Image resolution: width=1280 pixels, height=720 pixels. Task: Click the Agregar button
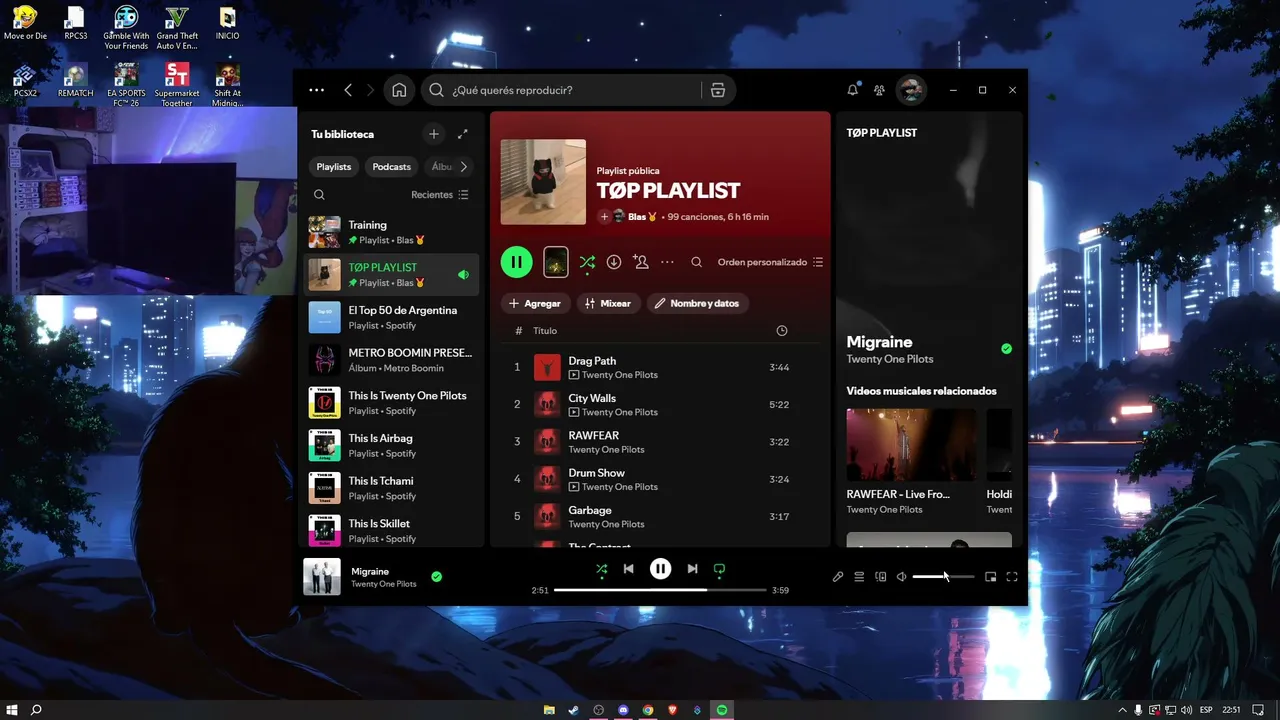click(535, 303)
